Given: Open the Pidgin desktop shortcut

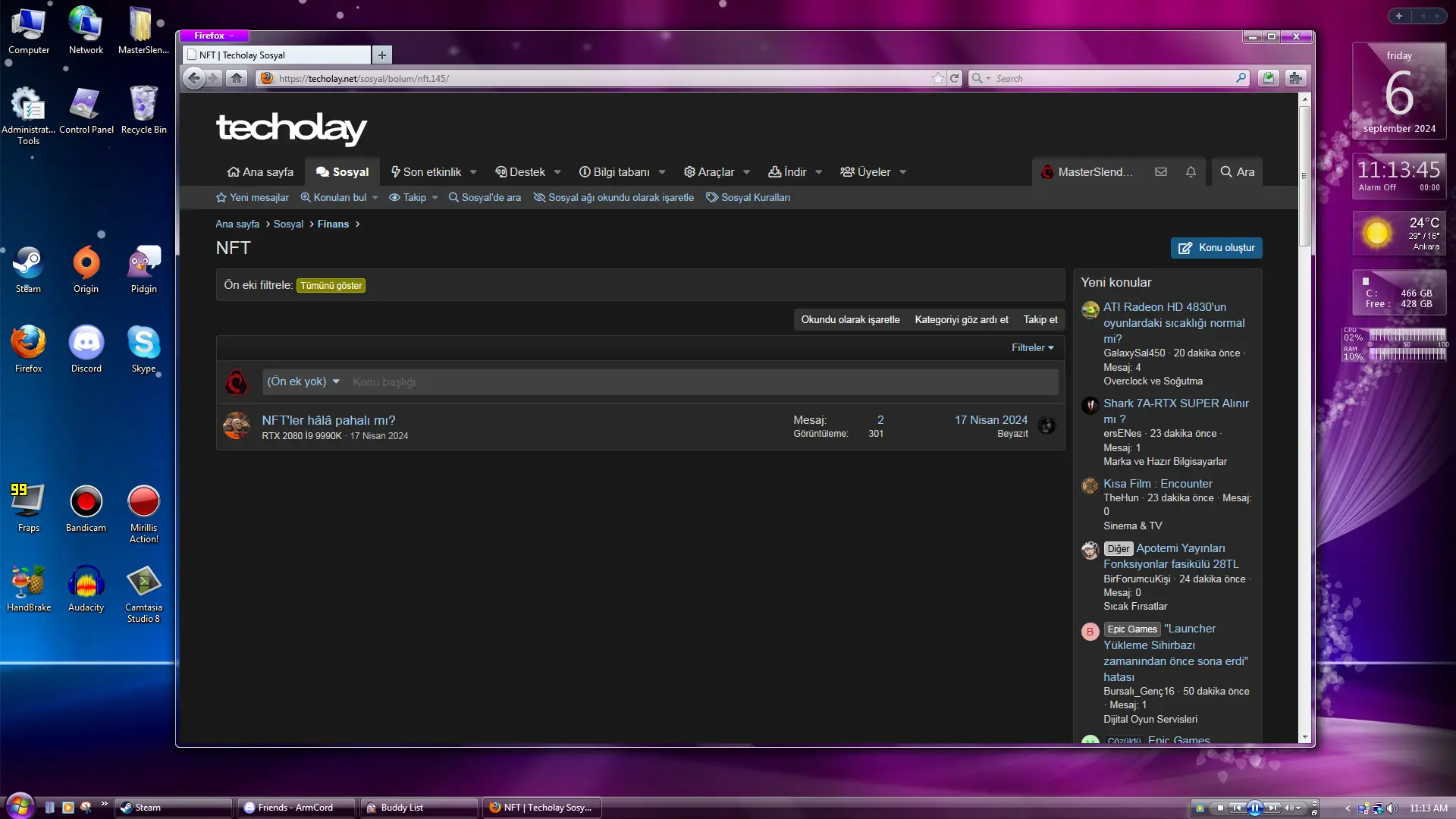Looking at the screenshot, I should click(x=143, y=269).
